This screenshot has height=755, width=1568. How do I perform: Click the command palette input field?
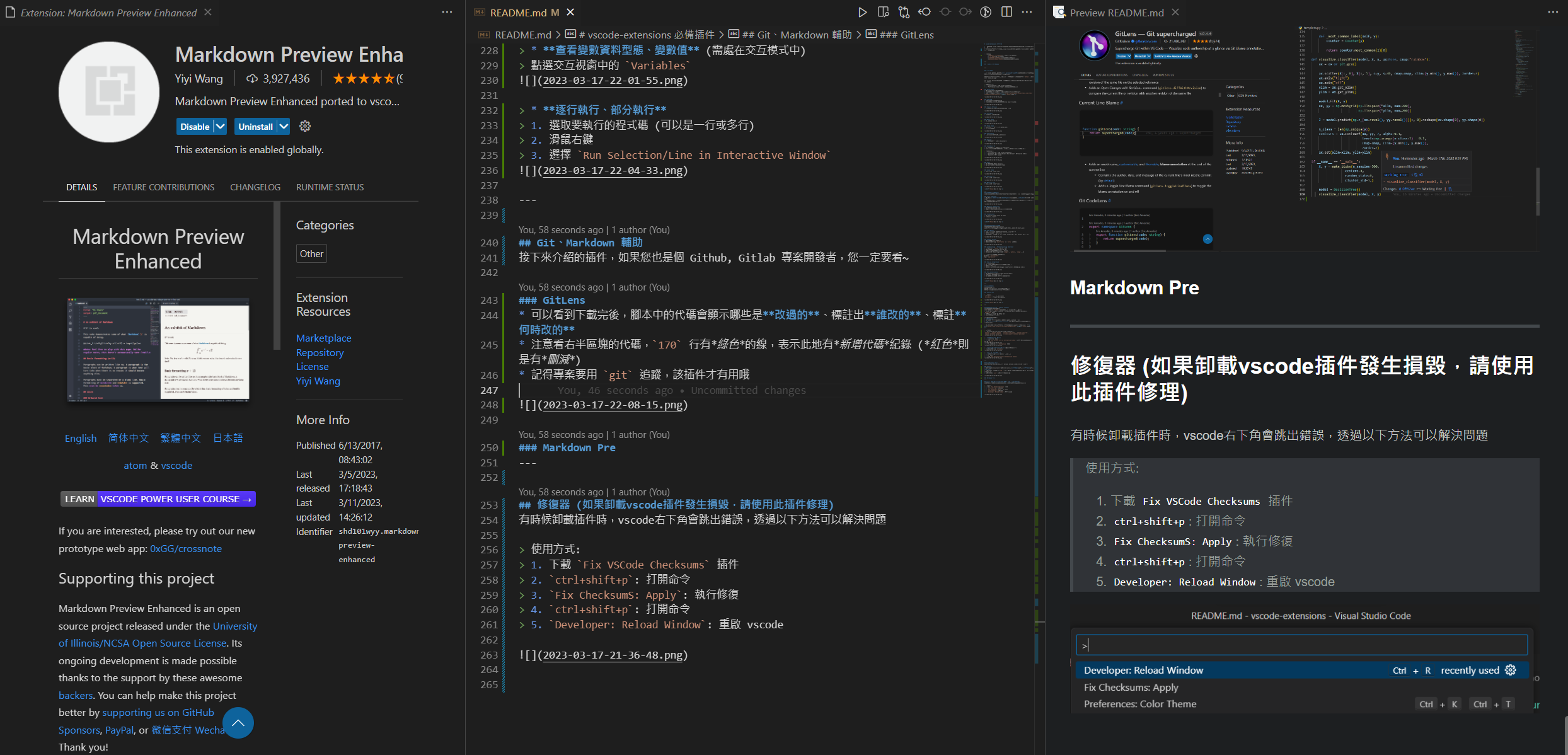coord(1301,645)
